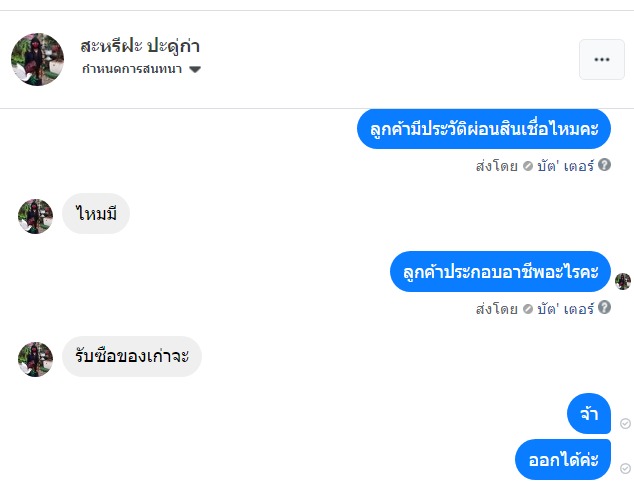The height and width of the screenshot is (494, 634).
Task: Open the three-dots conversation options menu
Action: (601, 59)
